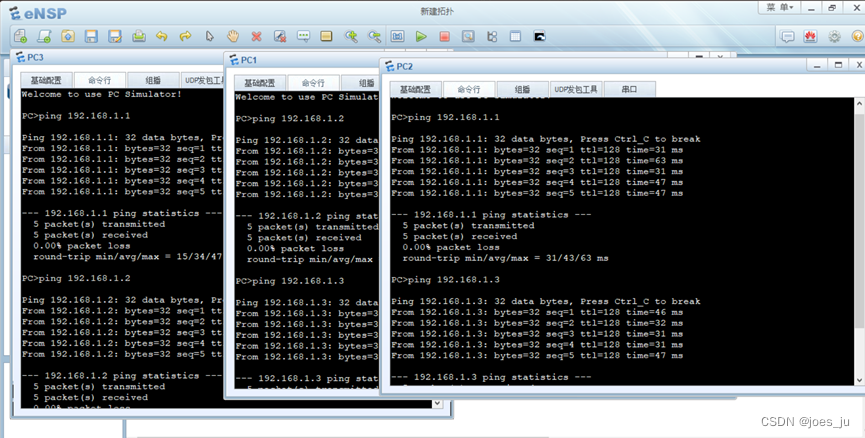The width and height of the screenshot is (865, 438).
Task: Switch to 基础配置 tab in PC3
Action: point(46,80)
